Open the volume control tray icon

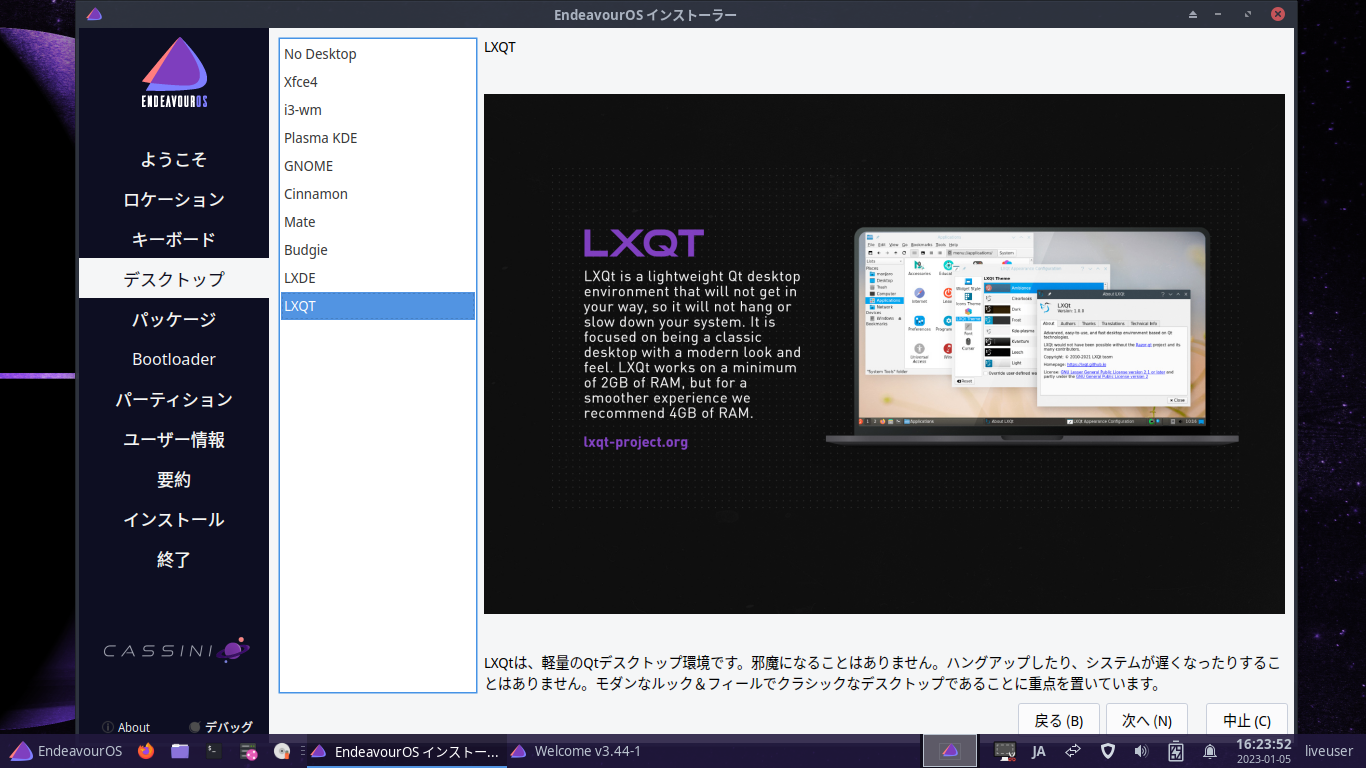coord(1141,751)
